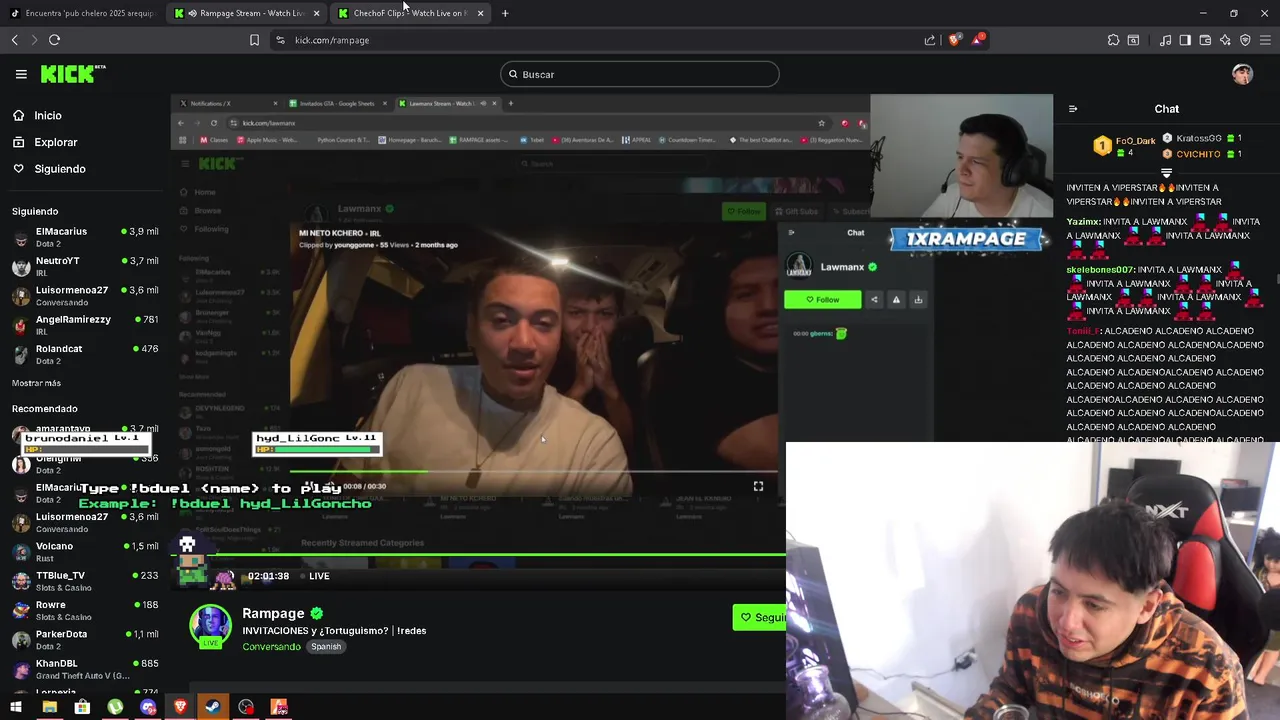Open the user profile avatar menu
The image size is (1280, 720).
1242,74
